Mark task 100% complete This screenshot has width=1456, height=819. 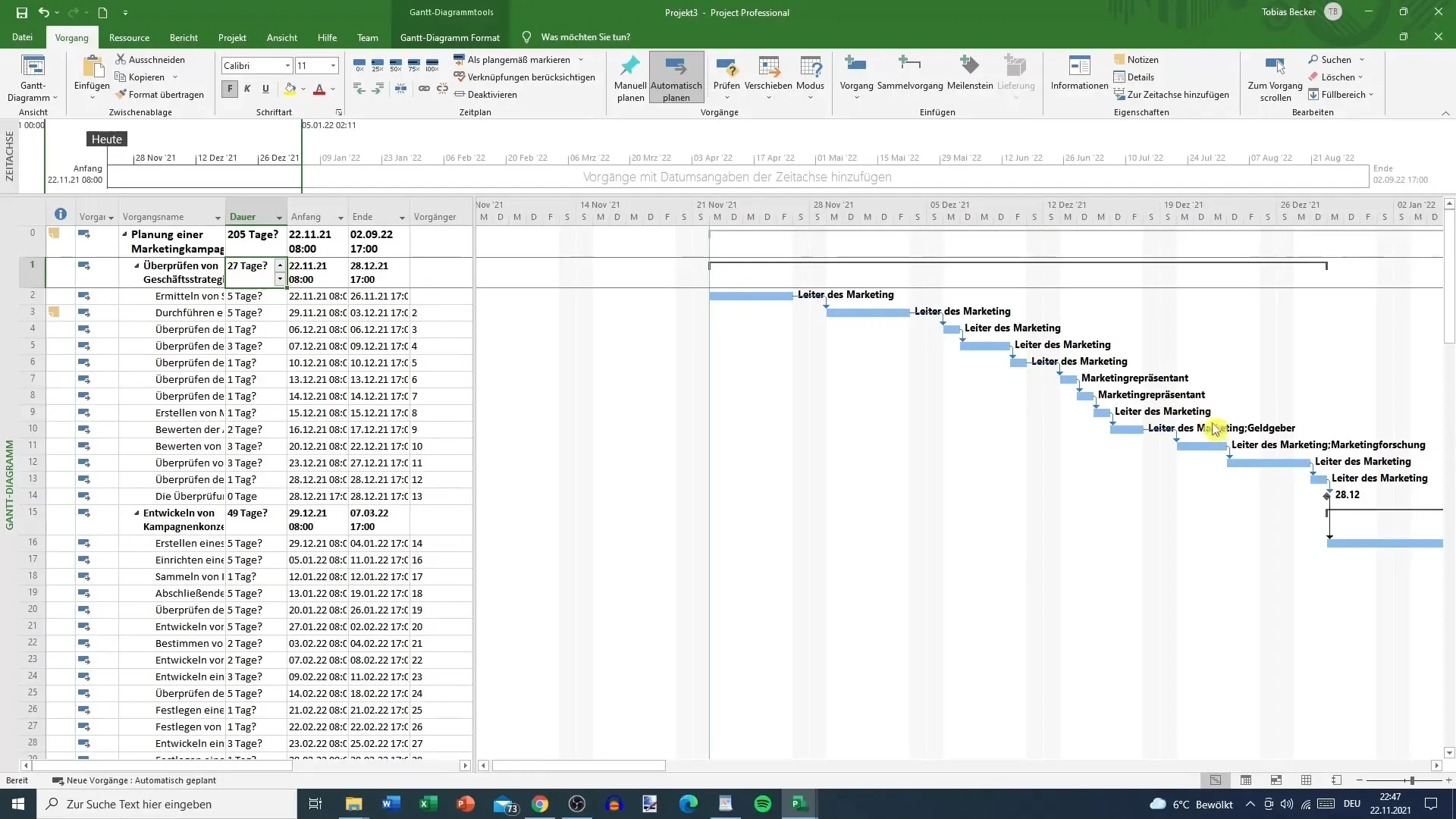coord(432,65)
